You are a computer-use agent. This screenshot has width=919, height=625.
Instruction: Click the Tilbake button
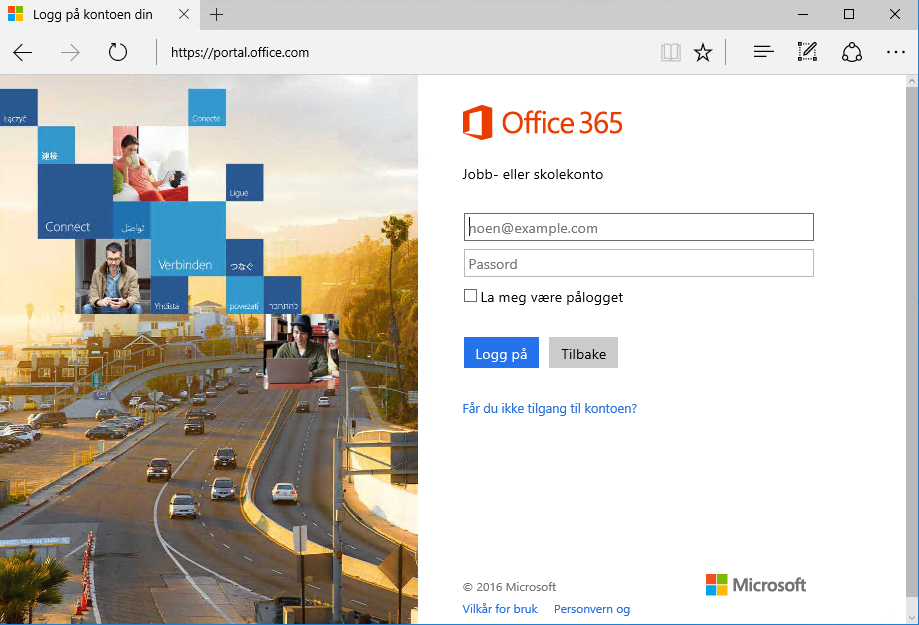(x=583, y=352)
